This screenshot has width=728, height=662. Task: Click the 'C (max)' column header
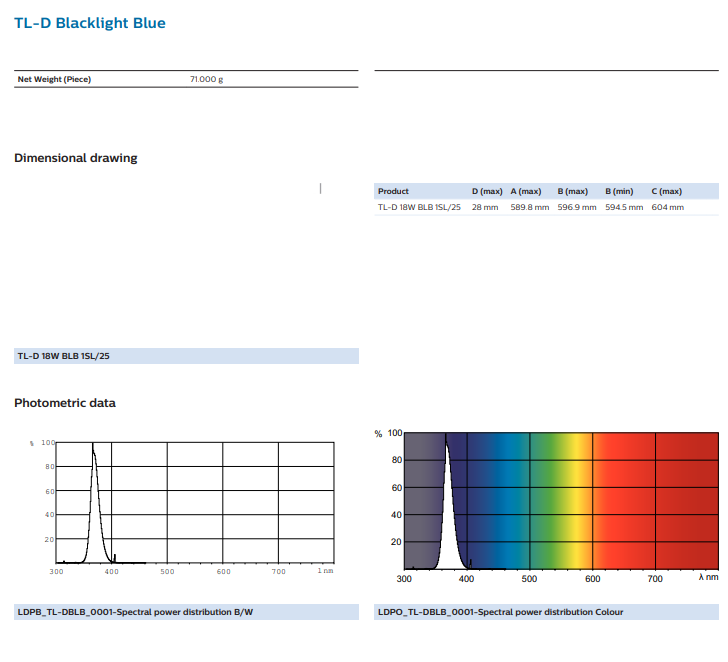(666, 191)
